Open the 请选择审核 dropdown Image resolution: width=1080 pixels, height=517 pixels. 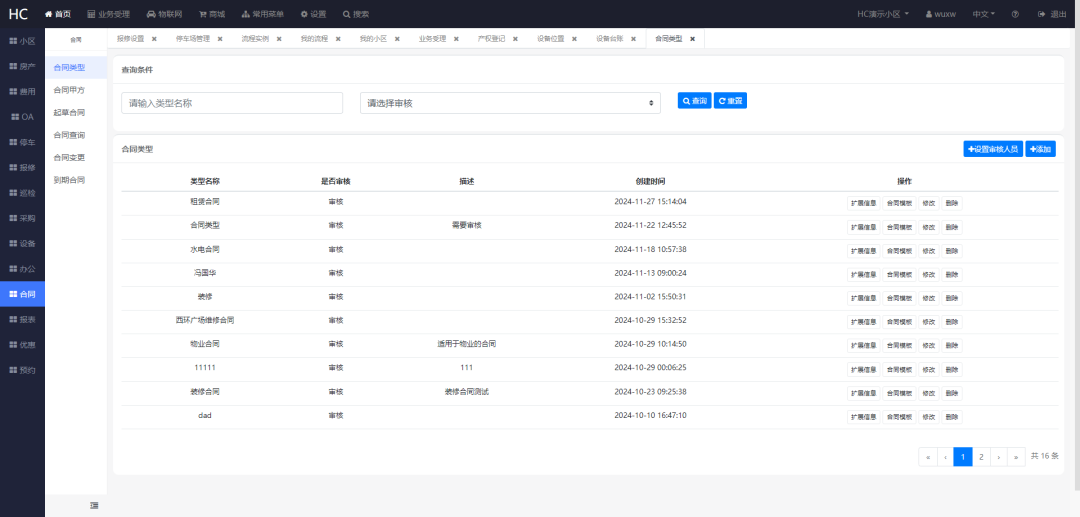[x=510, y=103]
